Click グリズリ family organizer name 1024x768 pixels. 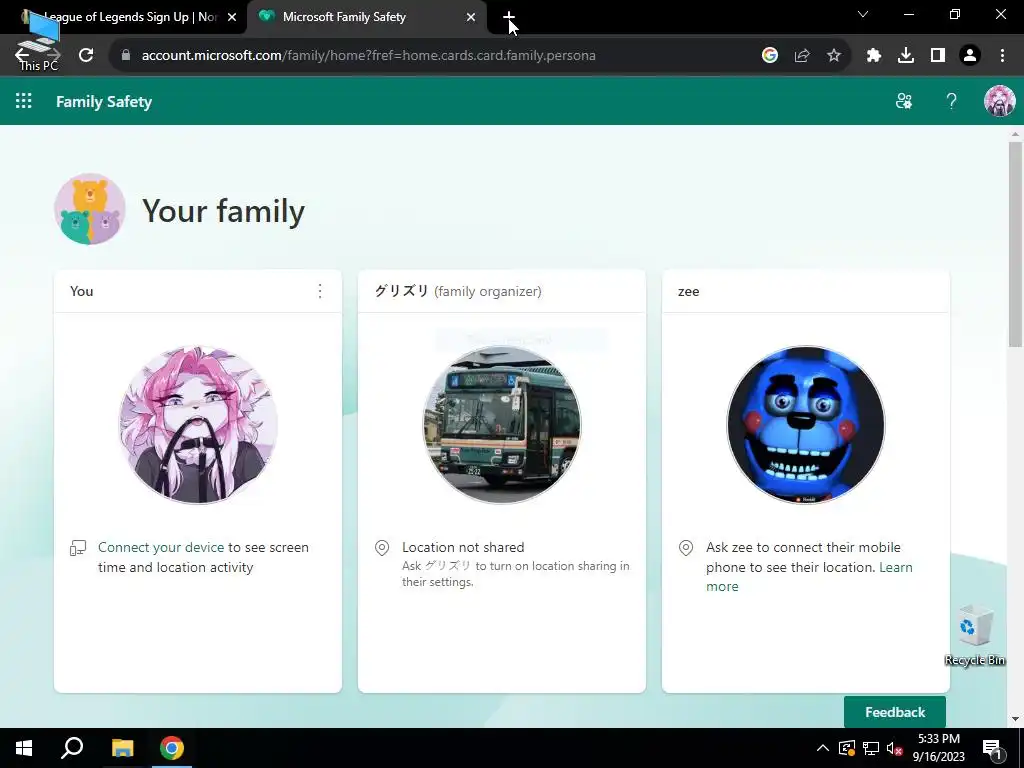458,291
